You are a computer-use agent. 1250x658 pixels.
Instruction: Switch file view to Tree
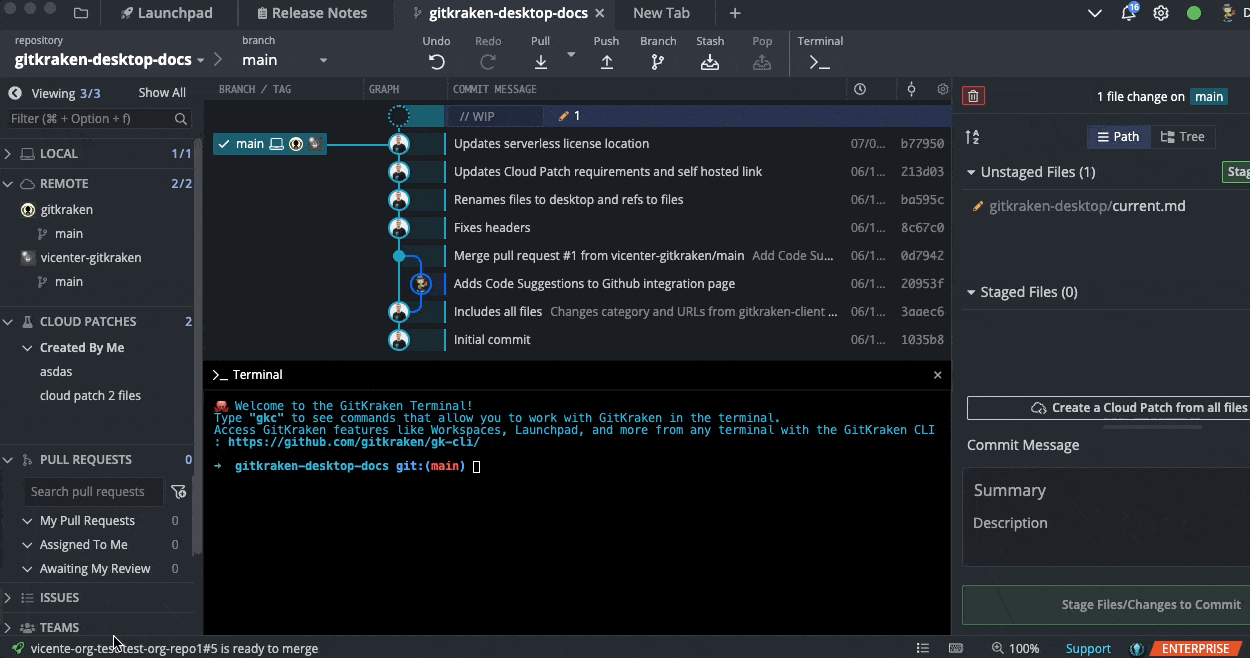[x=1182, y=137]
